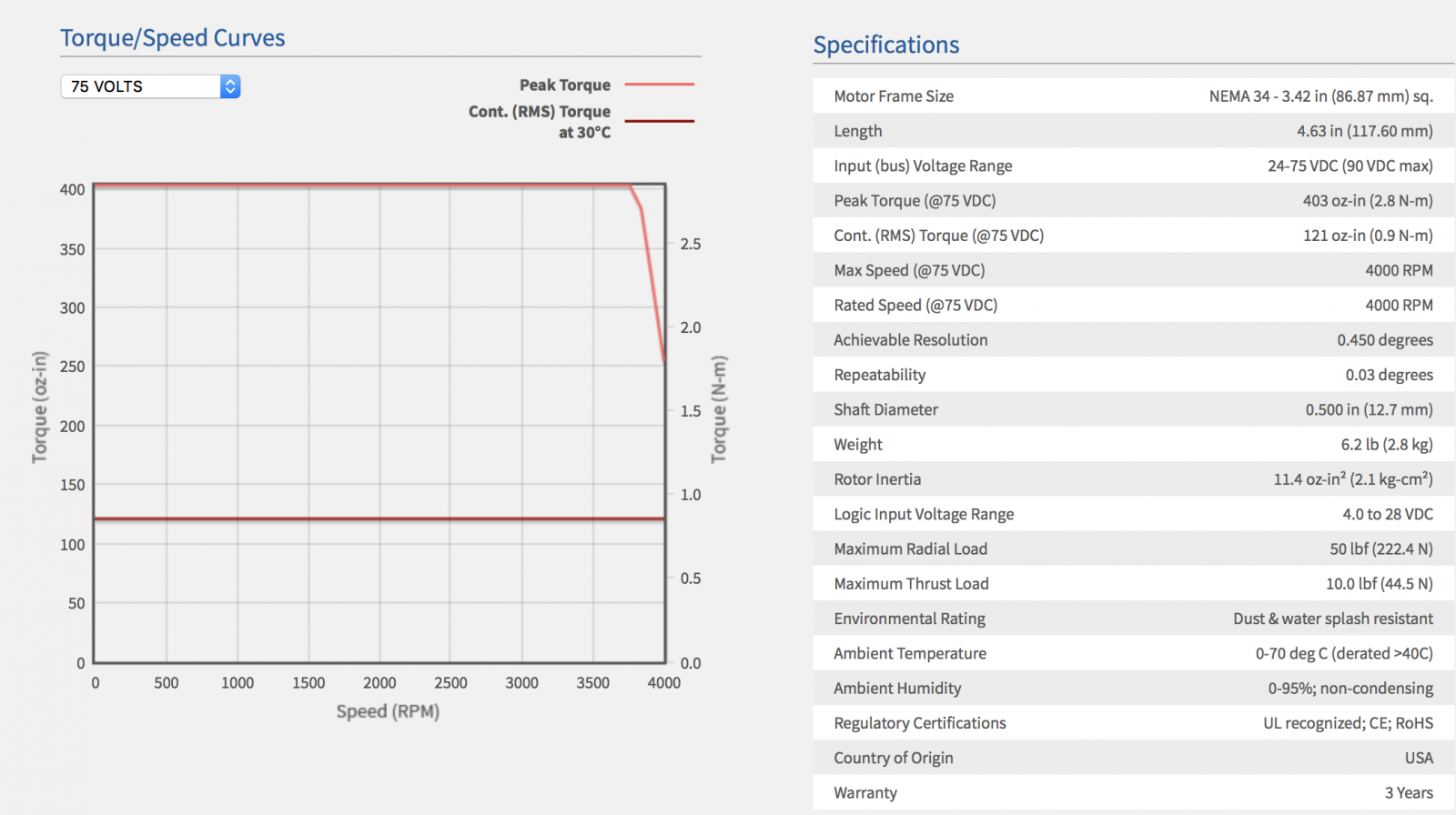Select the Regulatory Certifications row
This screenshot has height=815, width=1456.
click(1133, 723)
